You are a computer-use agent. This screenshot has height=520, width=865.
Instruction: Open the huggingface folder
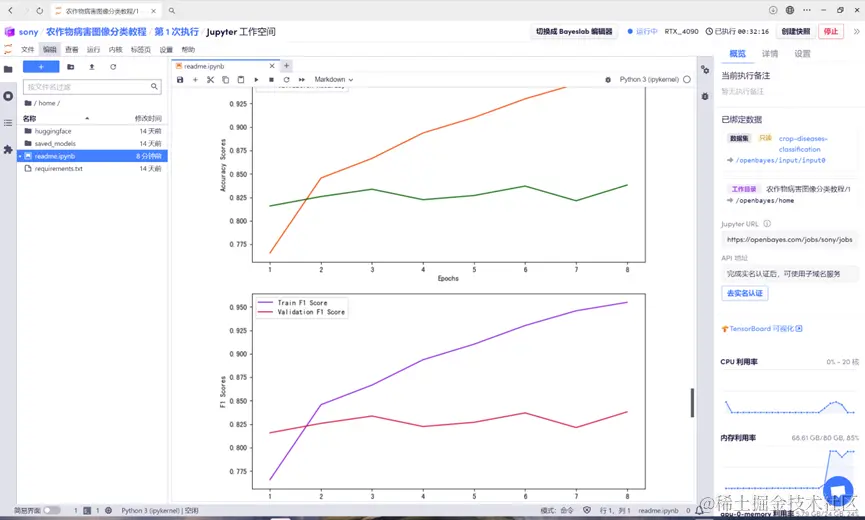(x=92, y=131)
